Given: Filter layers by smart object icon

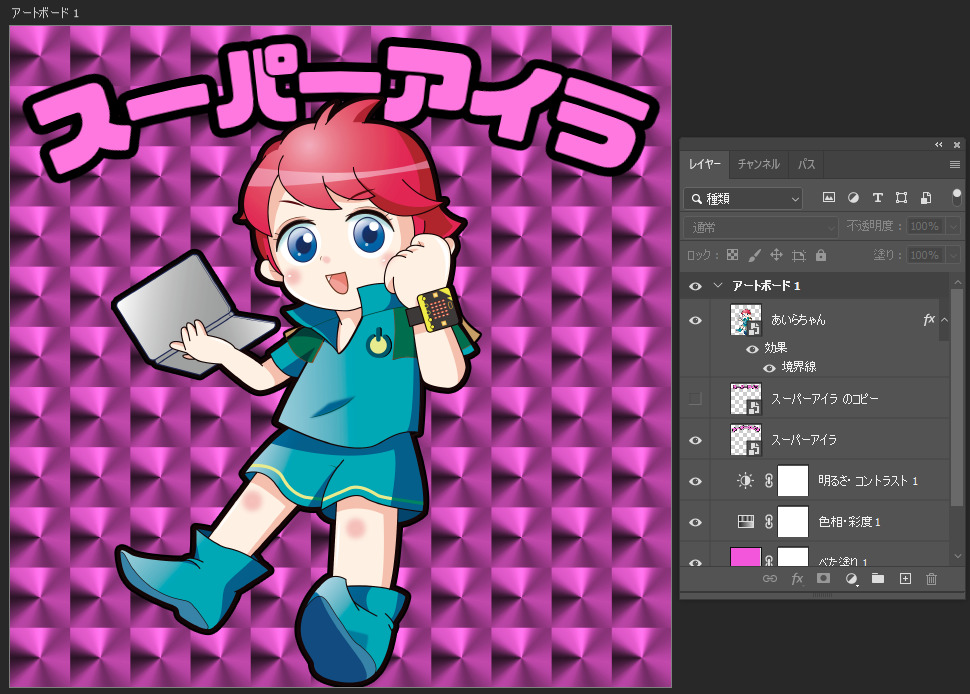Looking at the screenshot, I should pyautogui.click(x=925, y=197).
